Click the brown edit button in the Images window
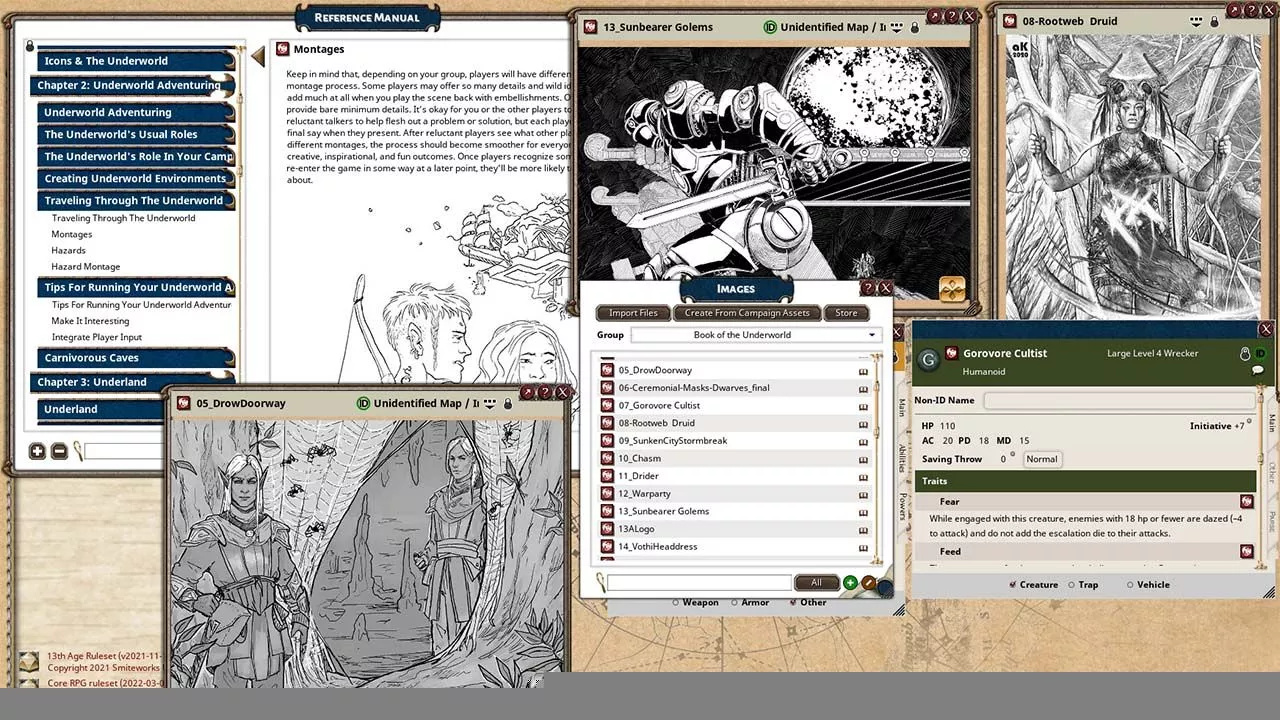The width and height of the screenshot is (1280, 720). click(x=868, y=583)
